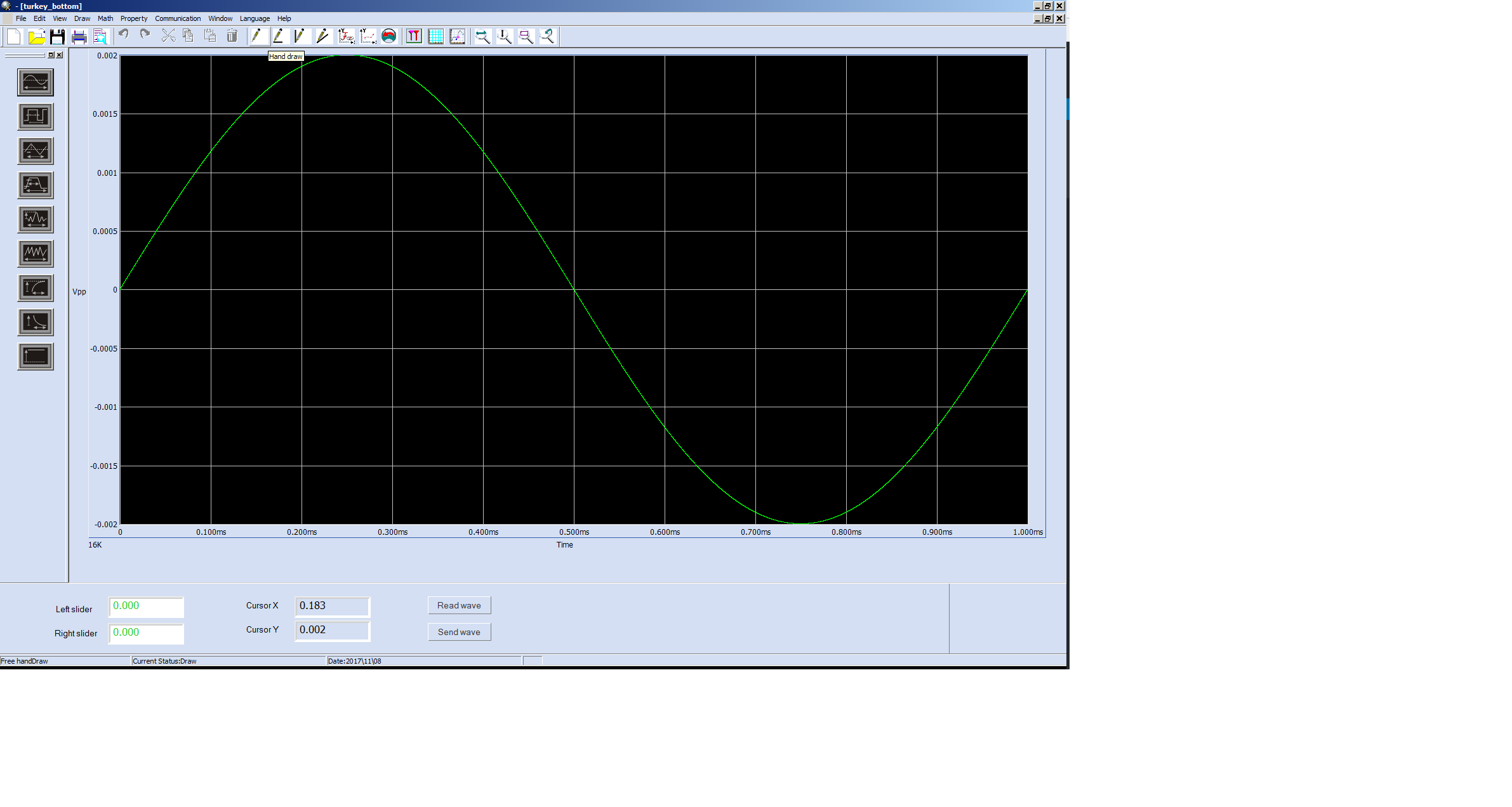Minimize the inner document window

tap(1038, 18)
